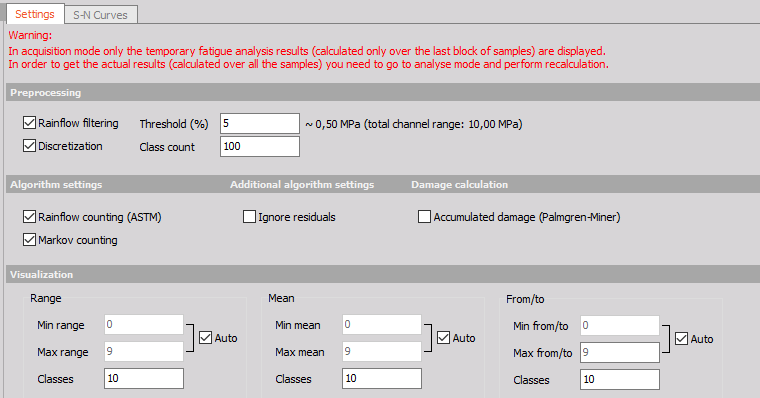Toggle the Discretization checkbox

[30, 146]
